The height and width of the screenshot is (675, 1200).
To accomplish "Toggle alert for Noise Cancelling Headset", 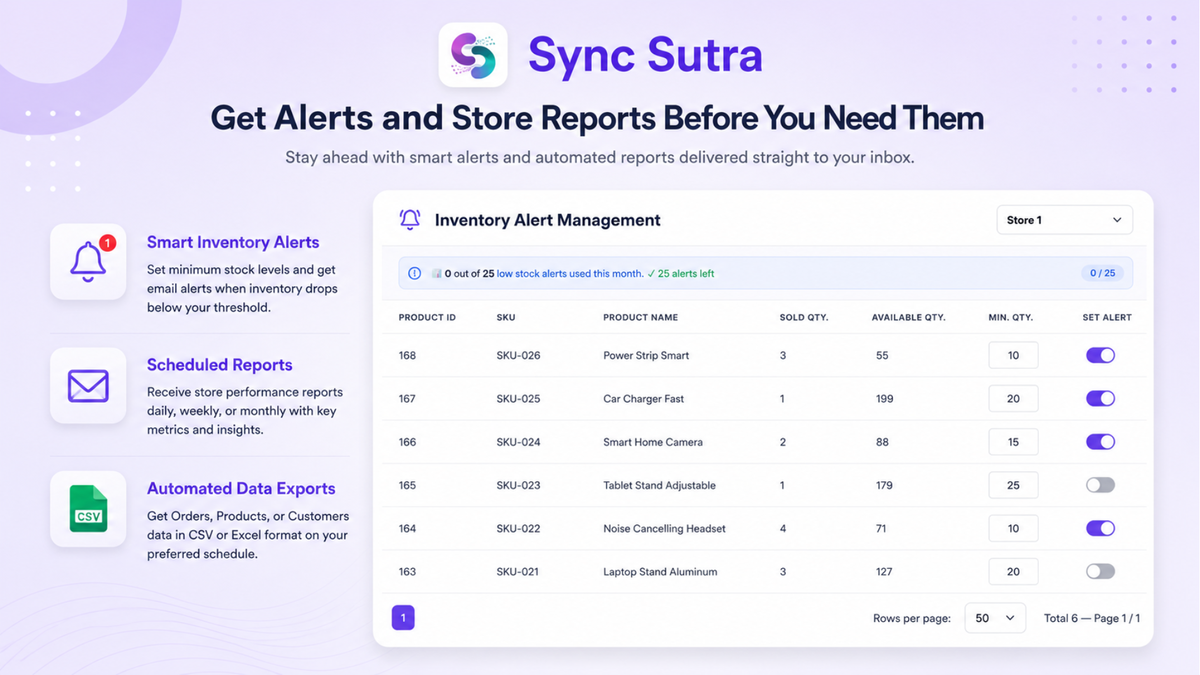I will click(1100, 528).
